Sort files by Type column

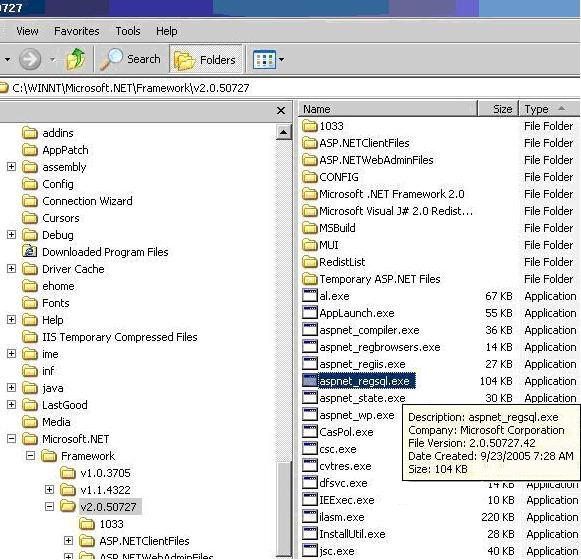point(550,109)
